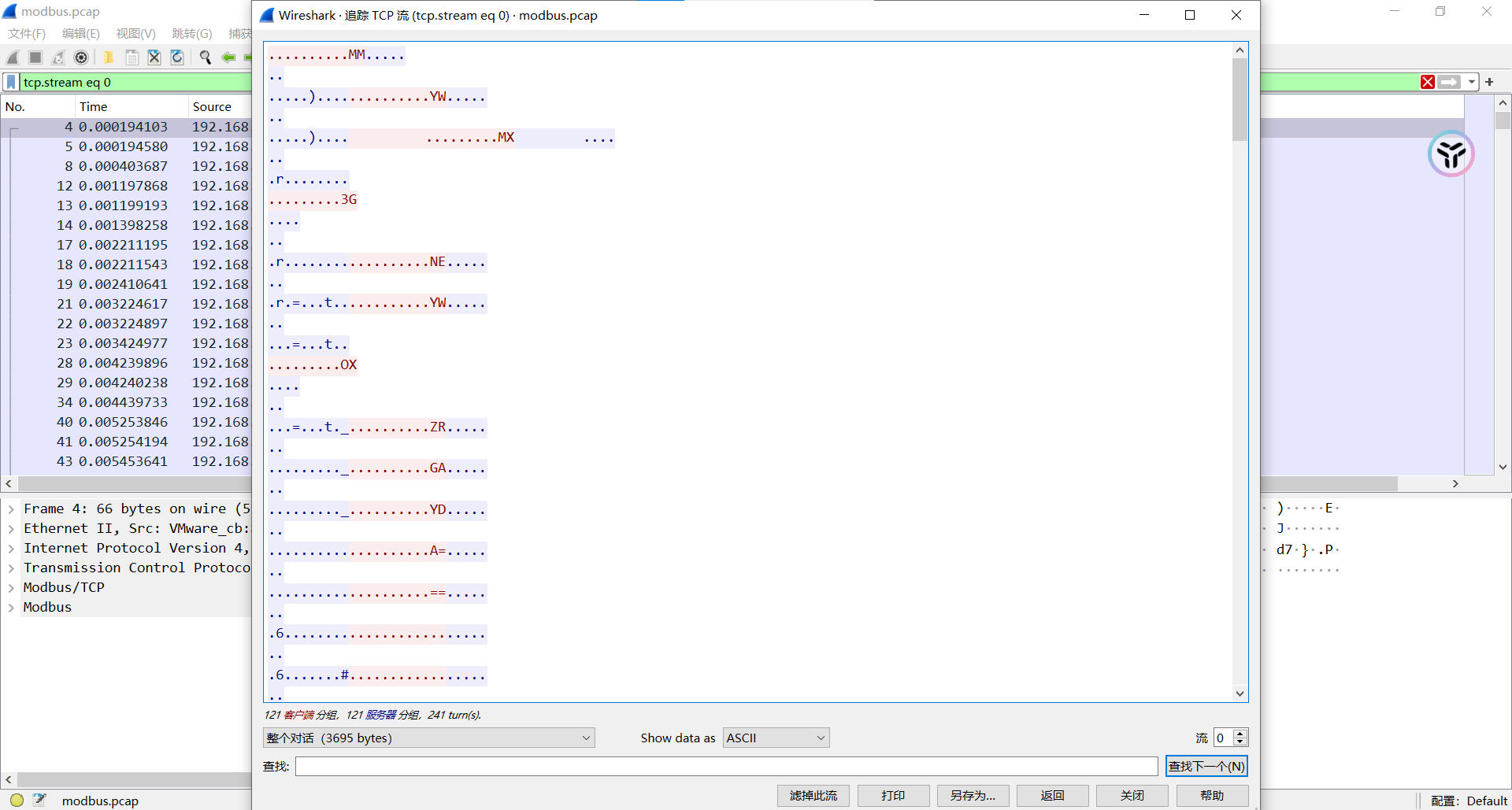Click the 滤掉此流 button
This screenshot has width=1512, height=810.
813,796
